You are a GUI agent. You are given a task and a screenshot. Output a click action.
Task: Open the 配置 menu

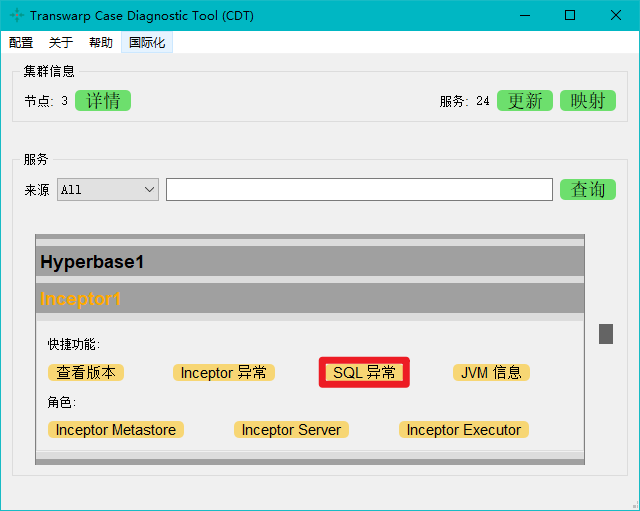point(21,42)
